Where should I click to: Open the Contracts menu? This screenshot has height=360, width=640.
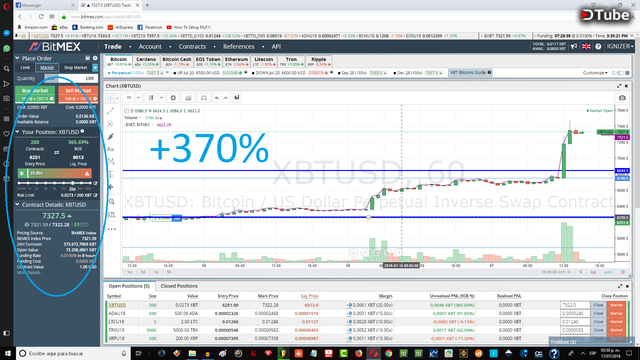(x=192, y=47)
